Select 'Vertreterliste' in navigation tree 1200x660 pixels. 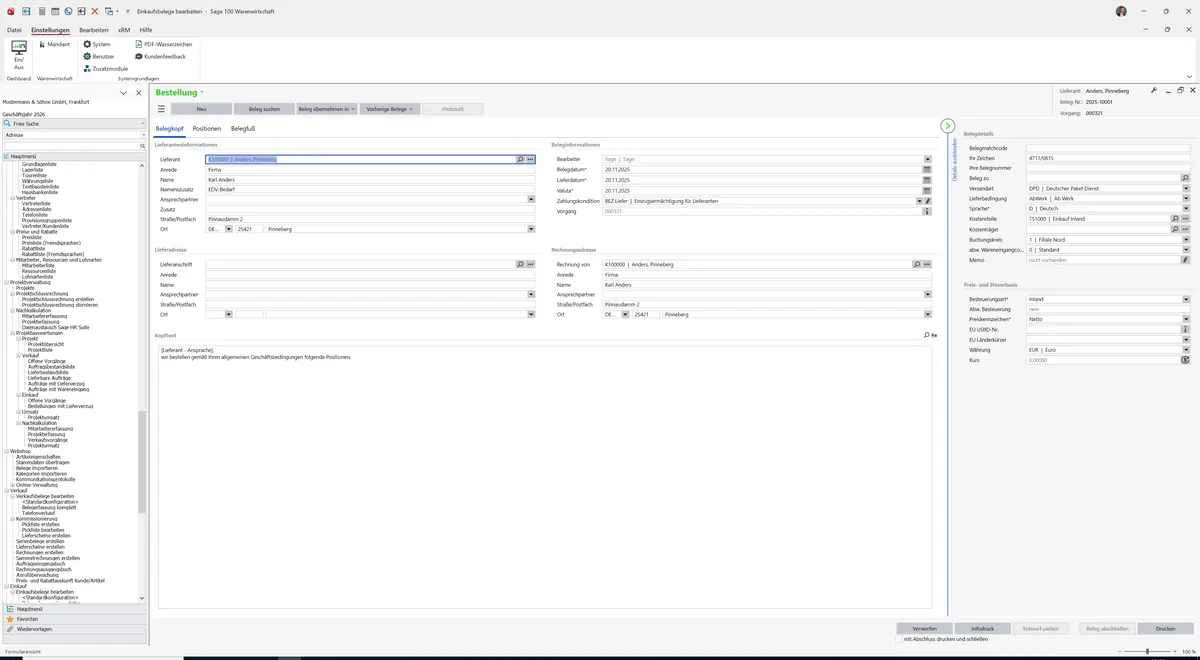click(36, 203)
